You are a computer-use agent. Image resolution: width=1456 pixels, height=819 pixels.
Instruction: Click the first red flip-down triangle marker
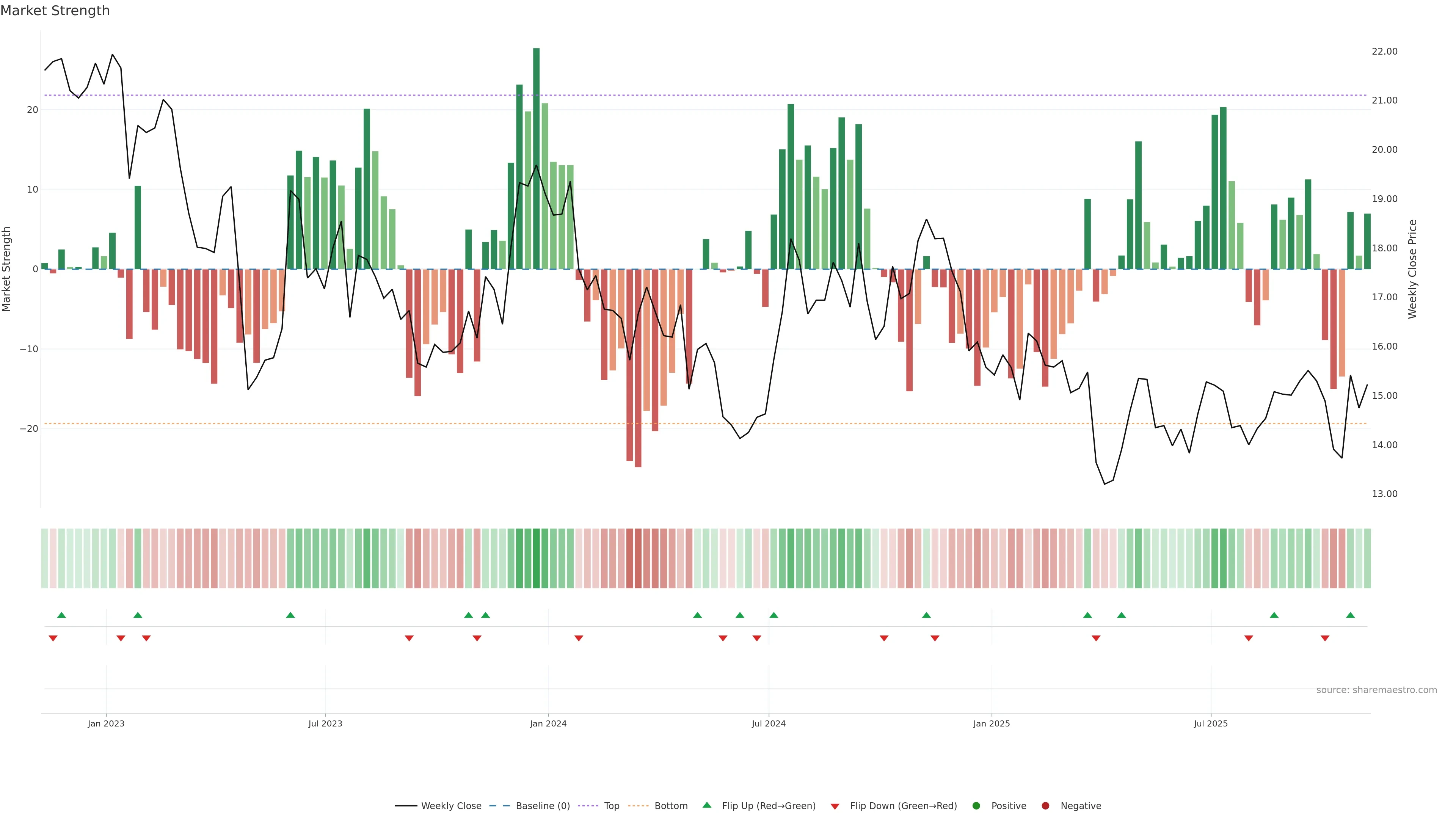[53, 638]
